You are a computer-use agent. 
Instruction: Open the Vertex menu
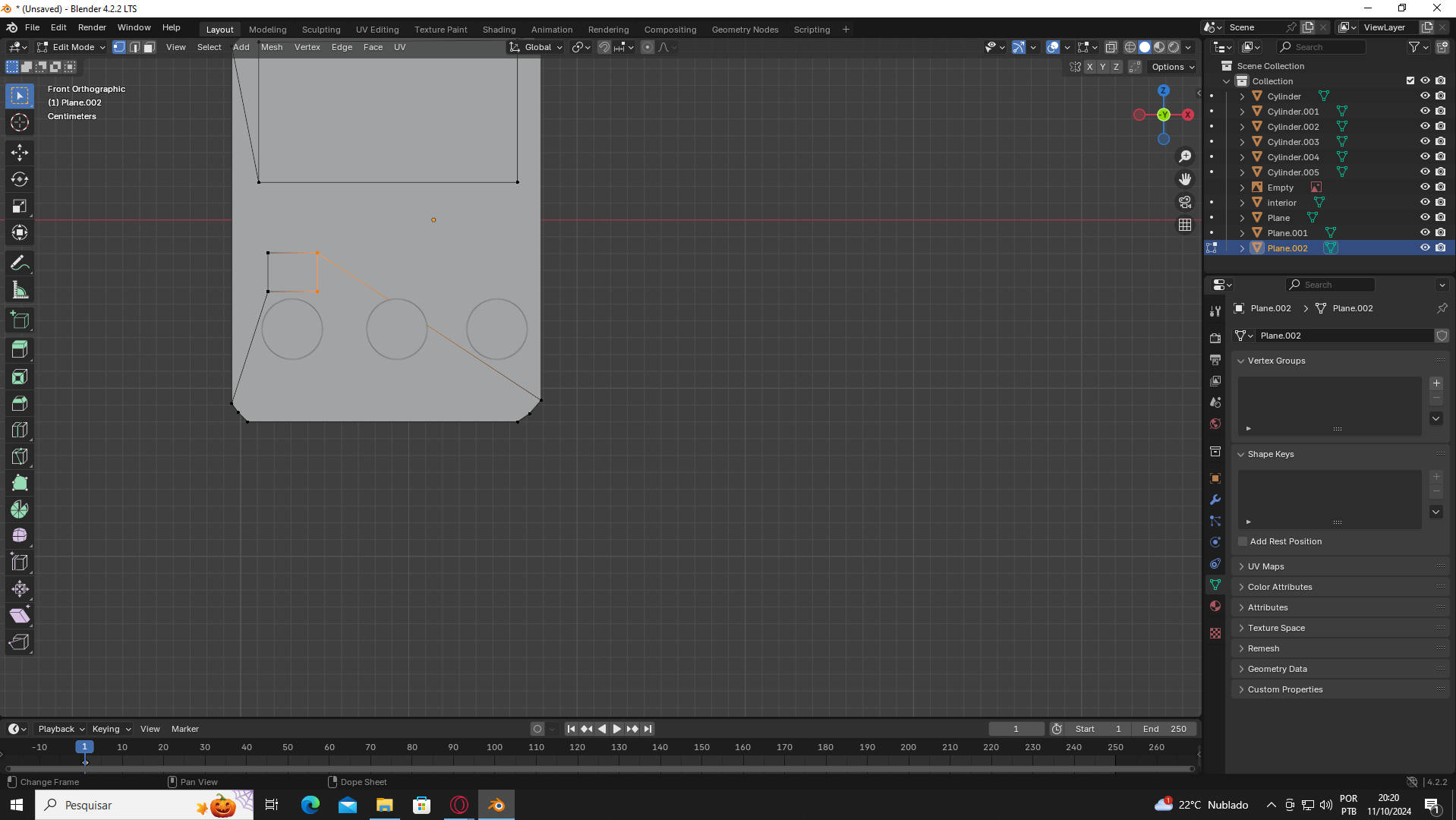coord(307,47)
